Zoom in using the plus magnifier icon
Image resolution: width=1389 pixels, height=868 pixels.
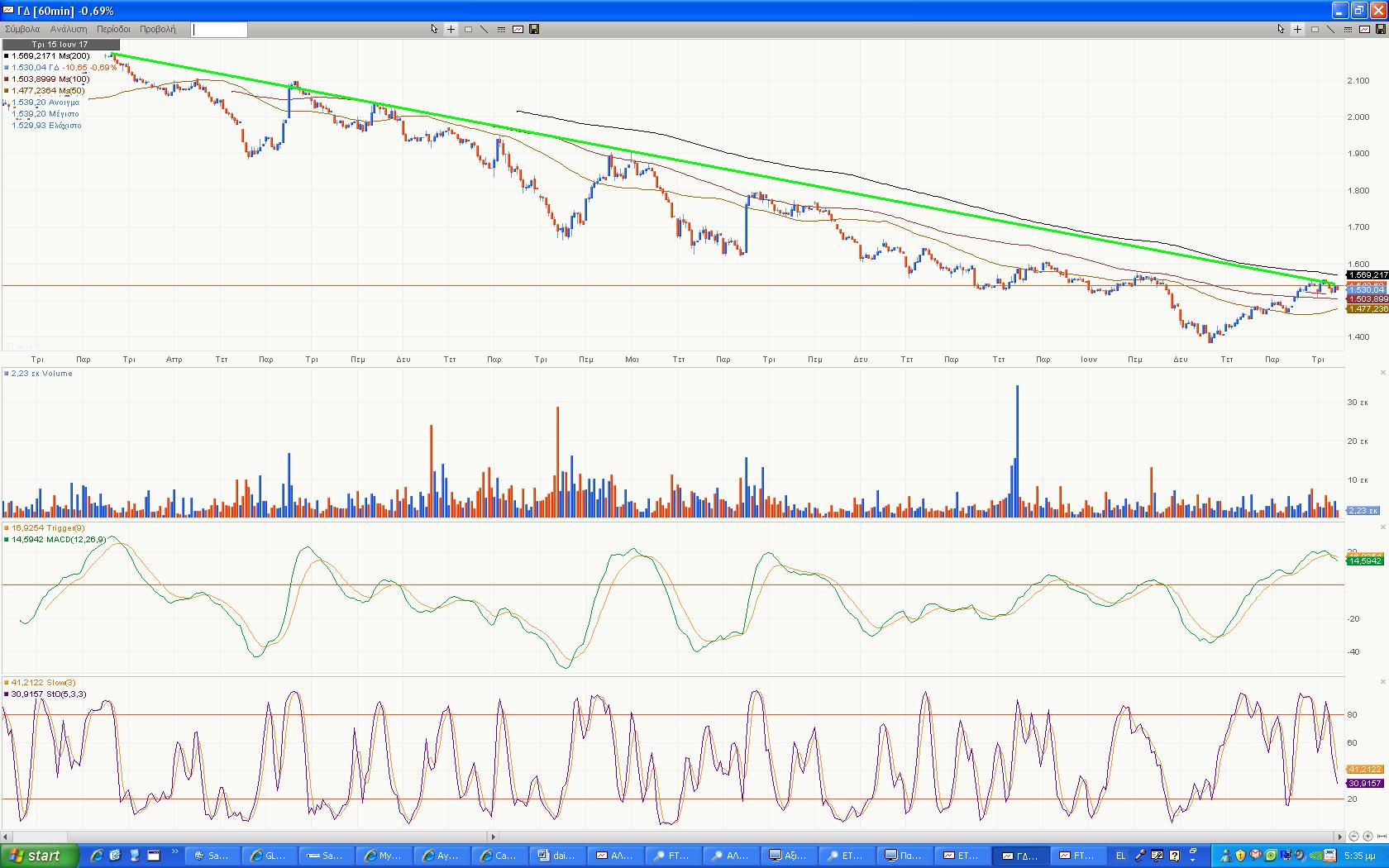1368,837
